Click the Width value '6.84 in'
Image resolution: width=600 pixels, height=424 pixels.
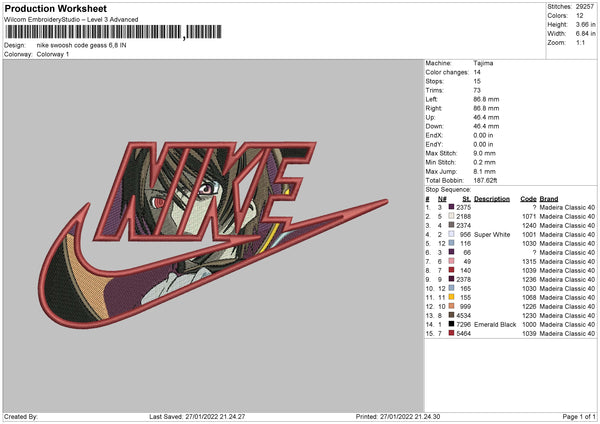pyautogui.click(x=586, y=34)
